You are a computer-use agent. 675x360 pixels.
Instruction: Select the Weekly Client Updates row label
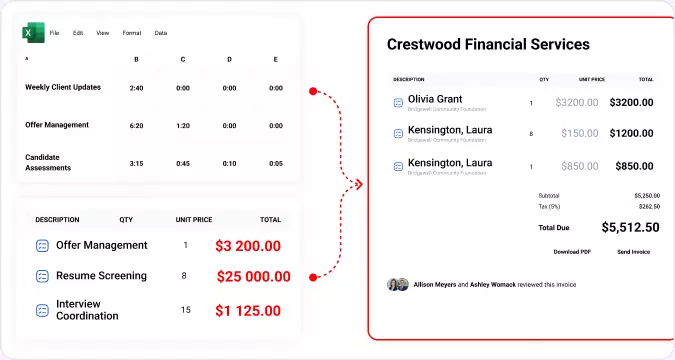click(x=63, y=87)
